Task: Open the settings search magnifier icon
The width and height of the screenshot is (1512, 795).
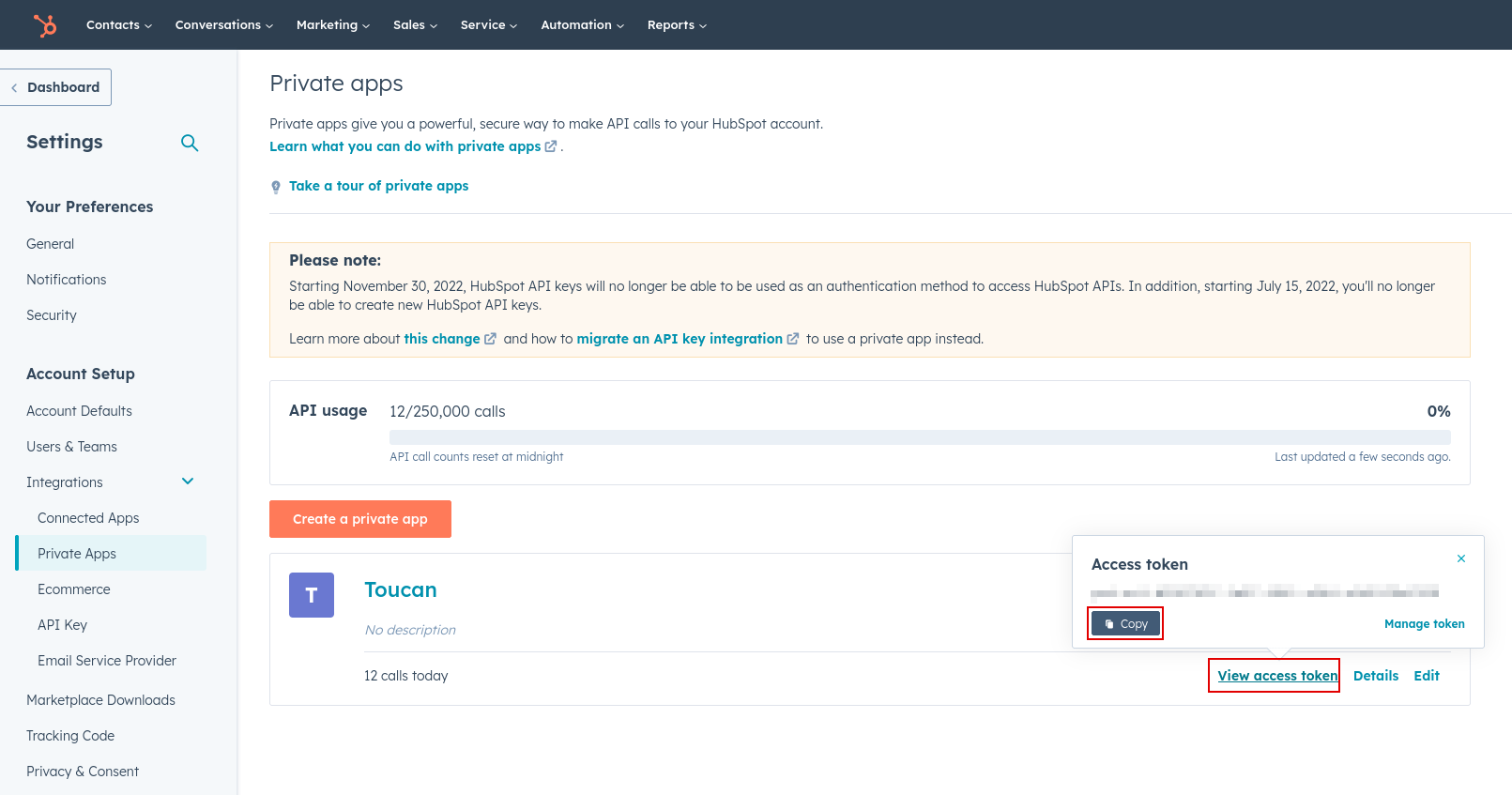Action: tap(190, 143)
